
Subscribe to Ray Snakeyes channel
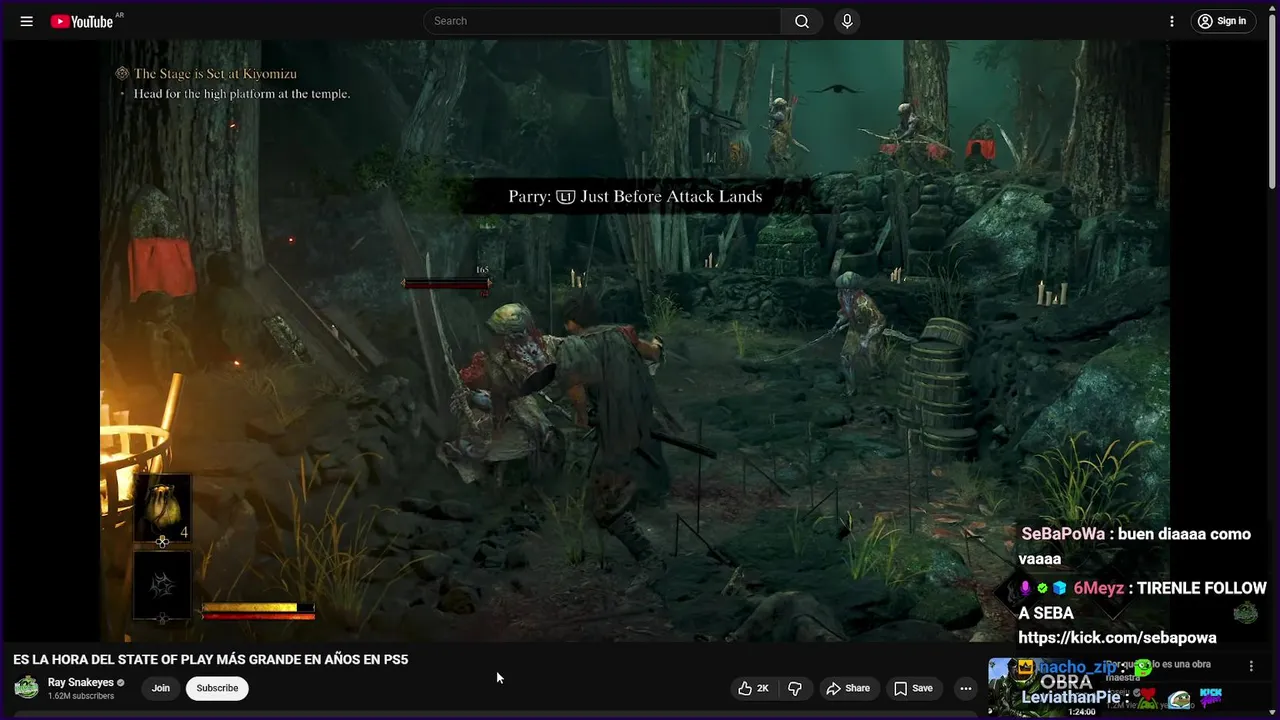tap(217, 688)
